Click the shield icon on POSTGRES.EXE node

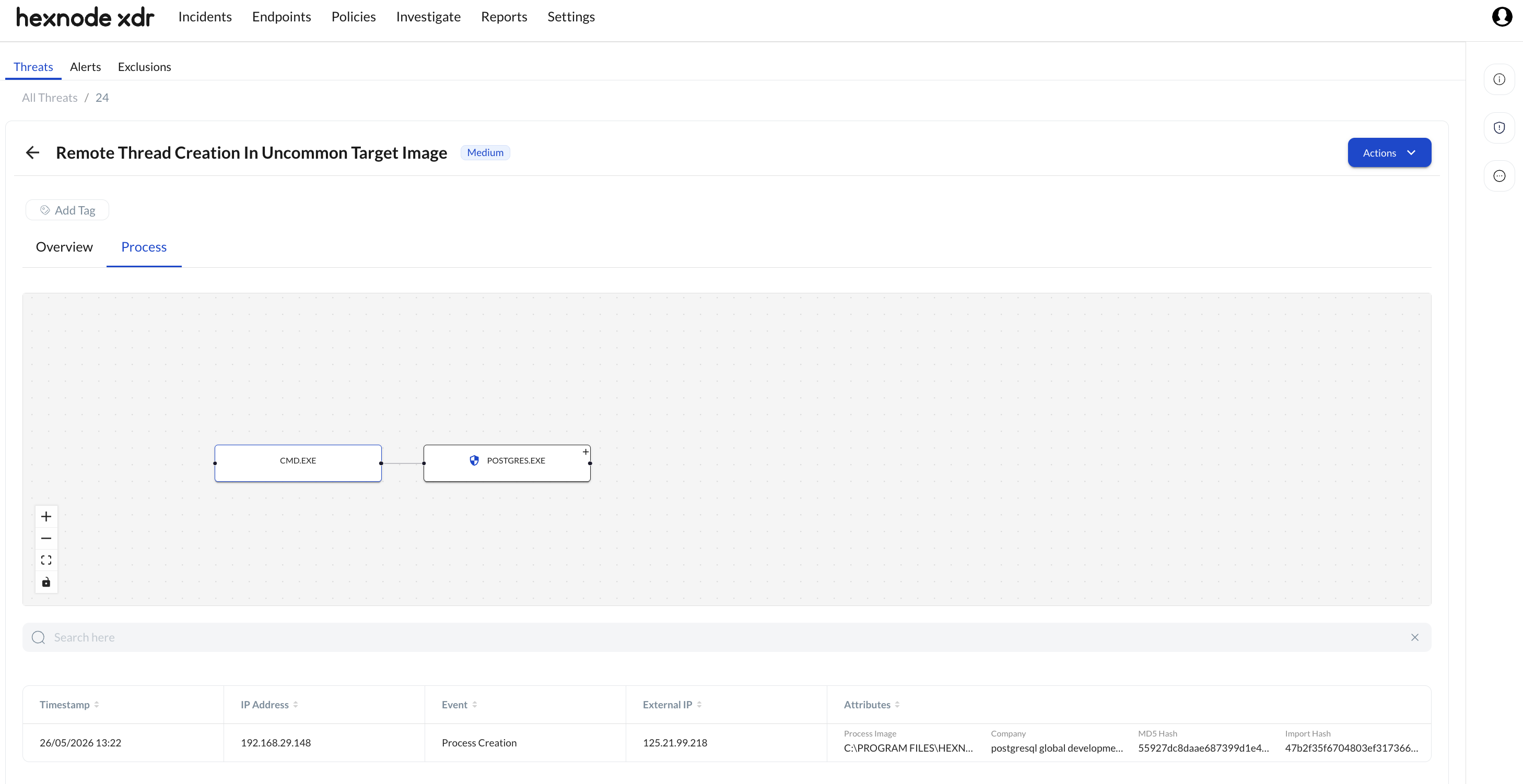(474, 460)
